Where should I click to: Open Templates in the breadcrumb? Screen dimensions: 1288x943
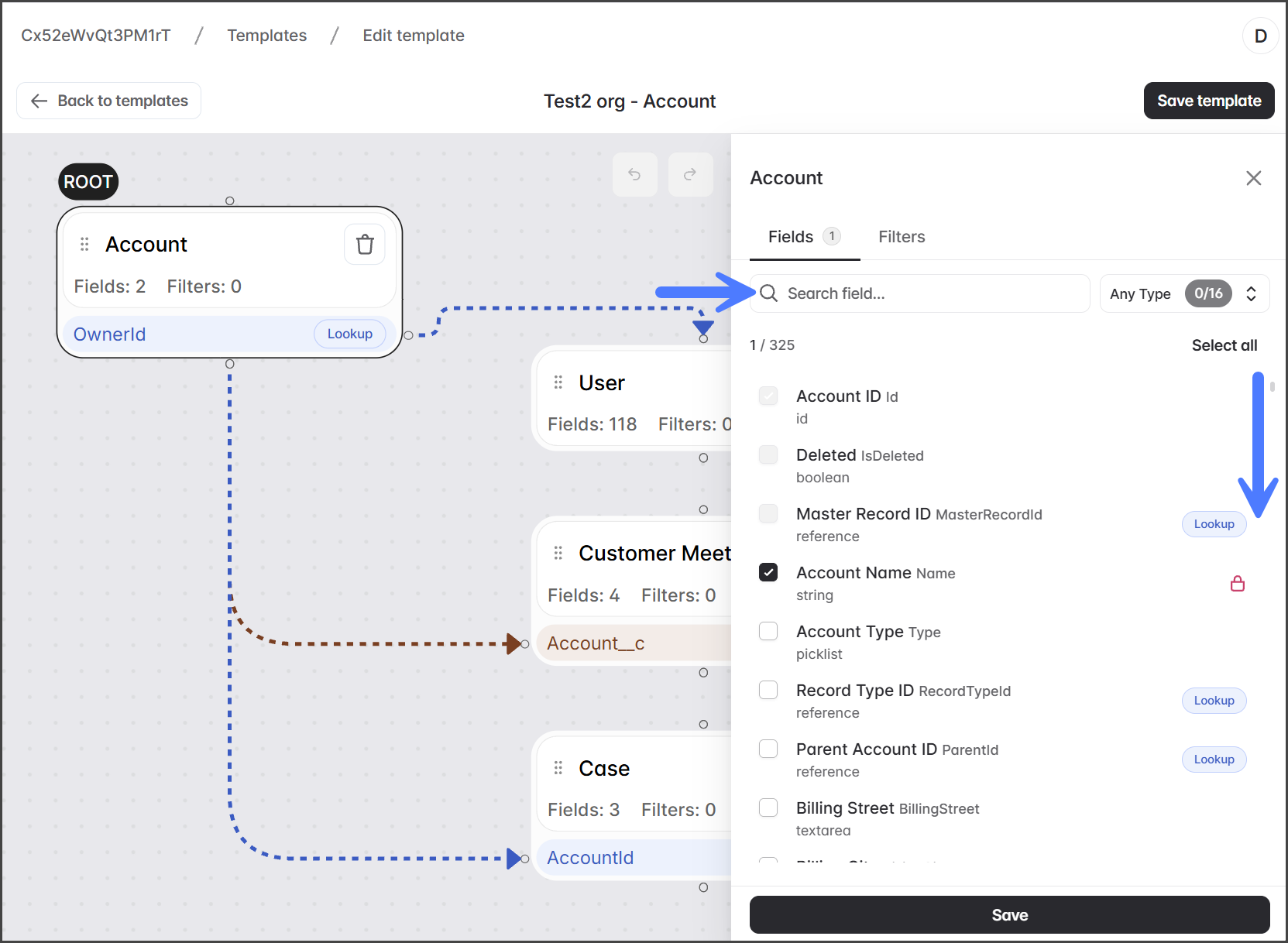pos(266,36)
